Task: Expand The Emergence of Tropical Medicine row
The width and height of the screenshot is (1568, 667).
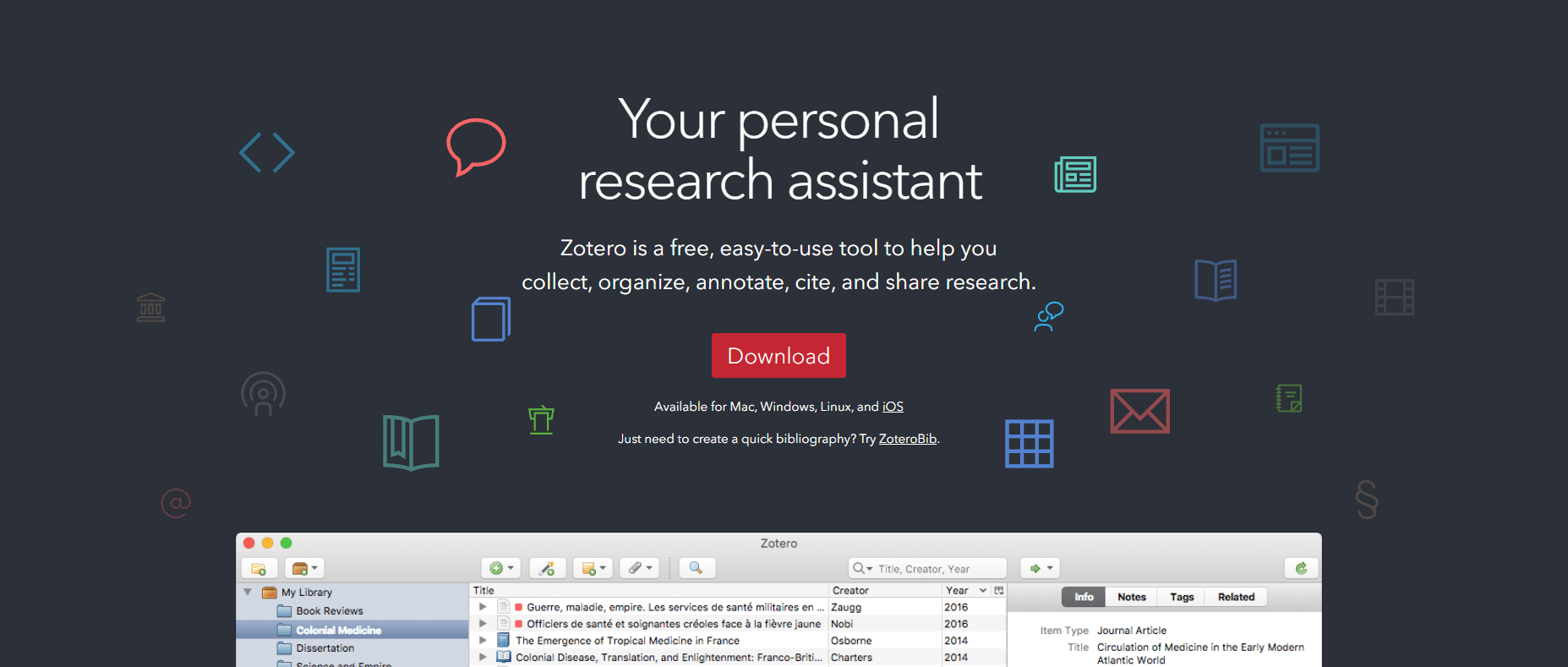Action: (x=483, y=640)
